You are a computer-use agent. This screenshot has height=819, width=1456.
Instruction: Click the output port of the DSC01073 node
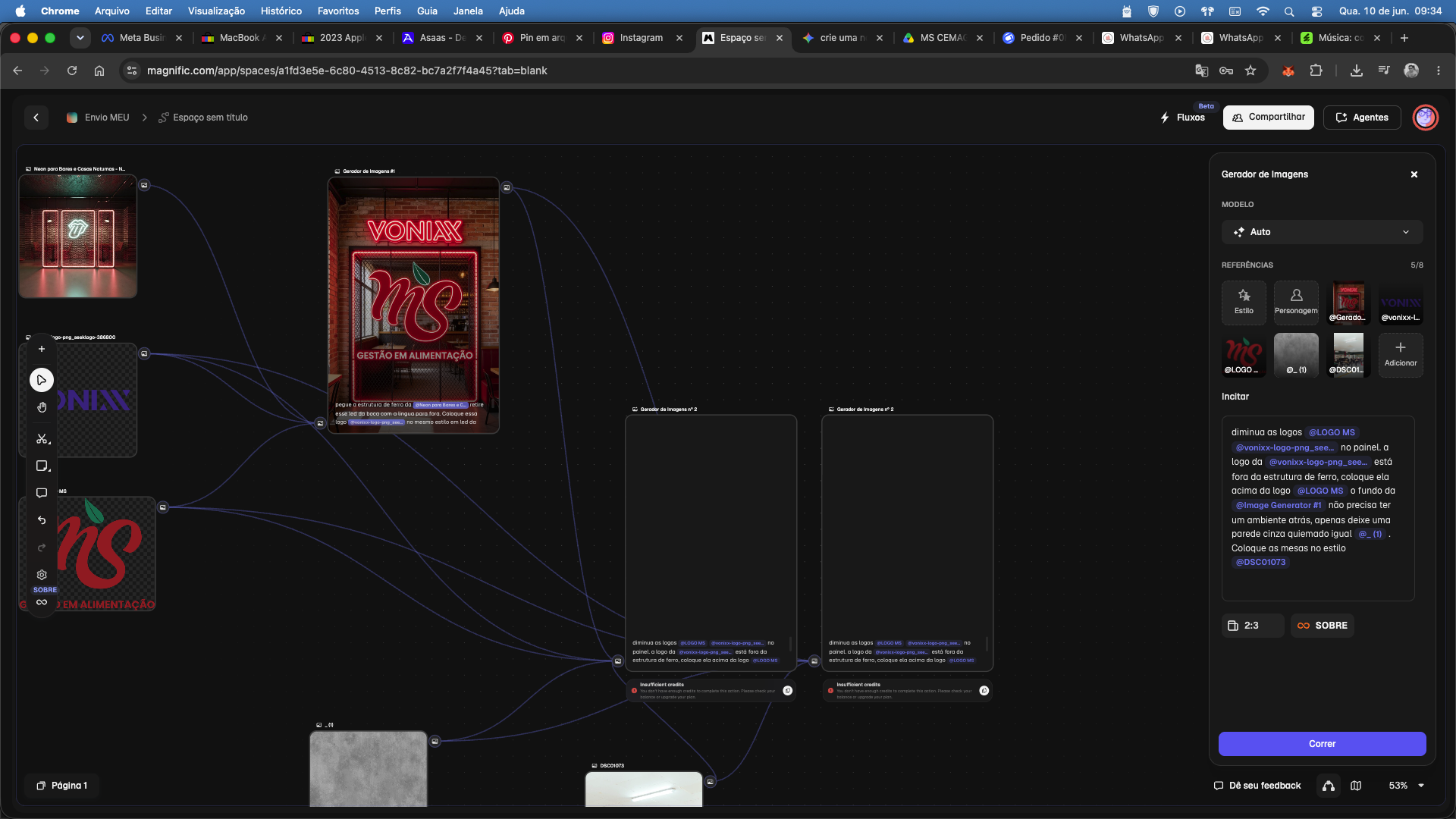[x=710, y=781]
